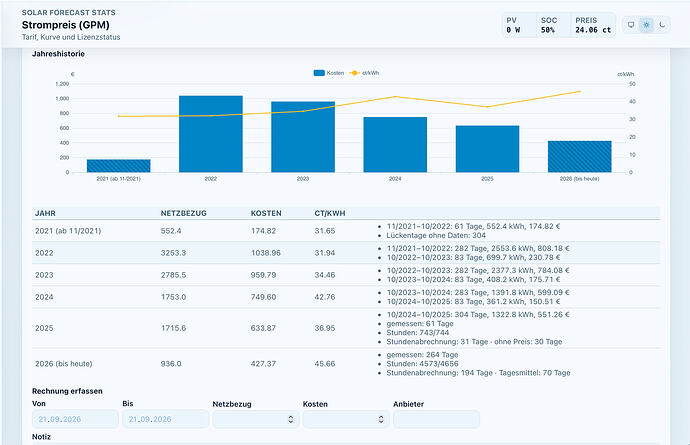The width and height of the screenshot is (690, 445).
Task: Click the hatched 2026 cost bar
Action: coord(580,156)
